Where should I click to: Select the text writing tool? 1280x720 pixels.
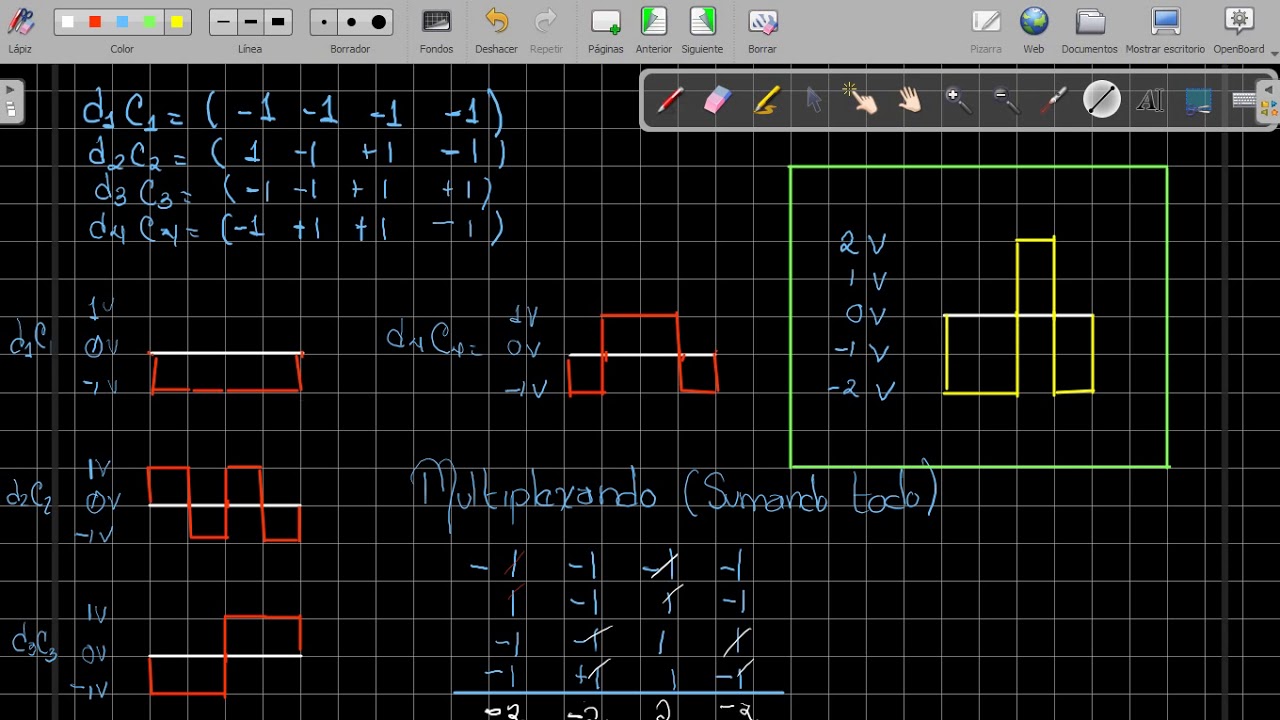(1150, 100)
